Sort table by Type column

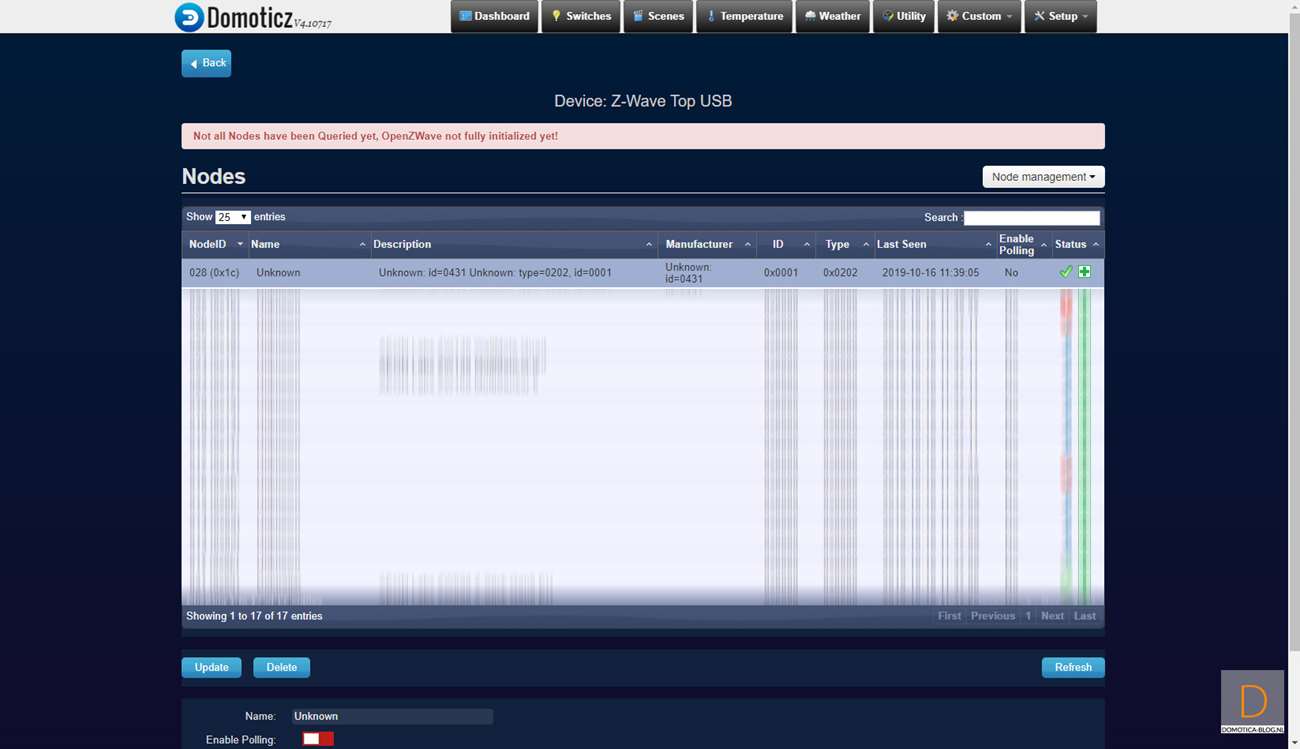pyautogui.click(x=845, y=244)
